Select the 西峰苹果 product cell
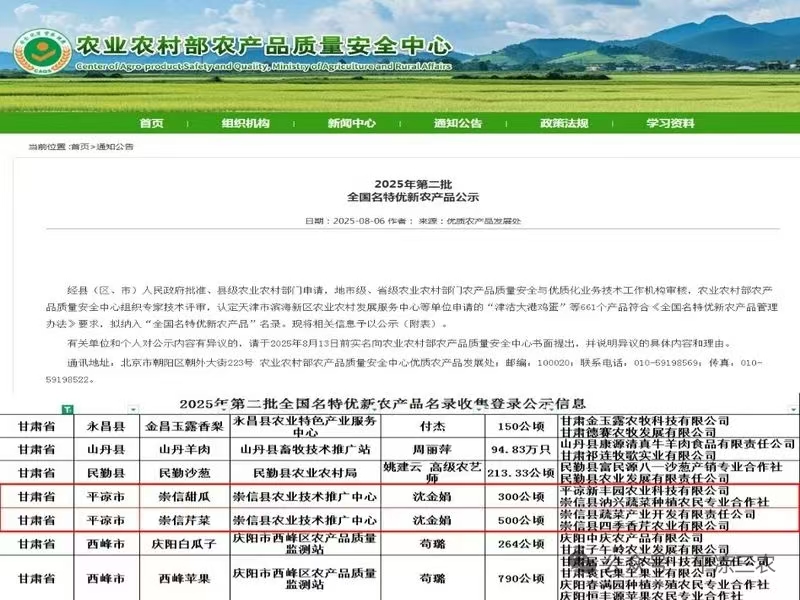Screen dimensions: 800x600 pos(184,579)
